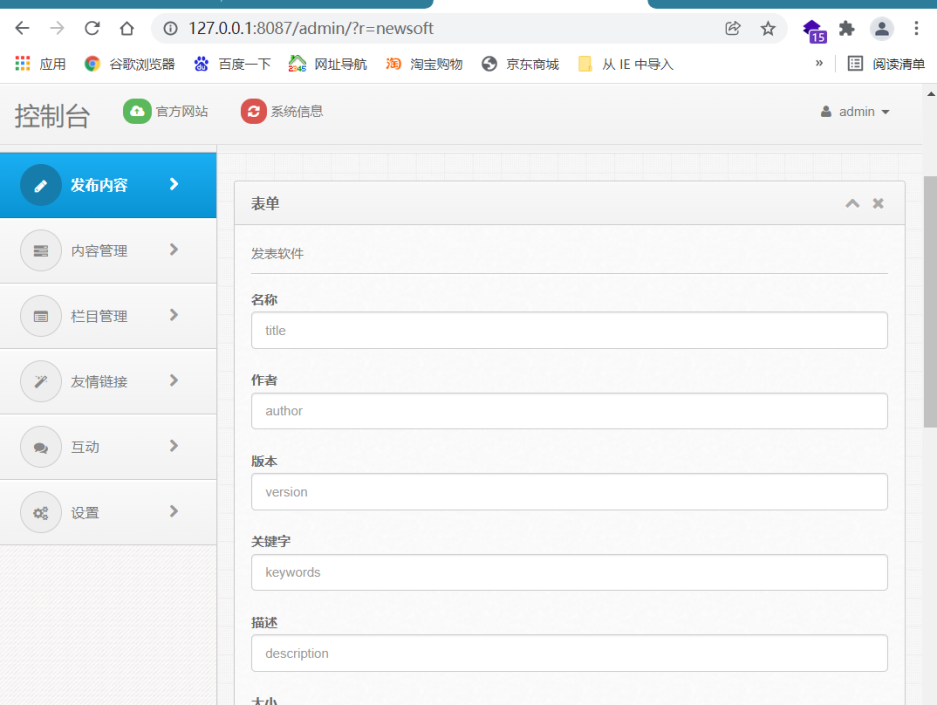The image size is (937, 705).
Task: Open 设置 using the gears icon
Action: click(40, 512)
